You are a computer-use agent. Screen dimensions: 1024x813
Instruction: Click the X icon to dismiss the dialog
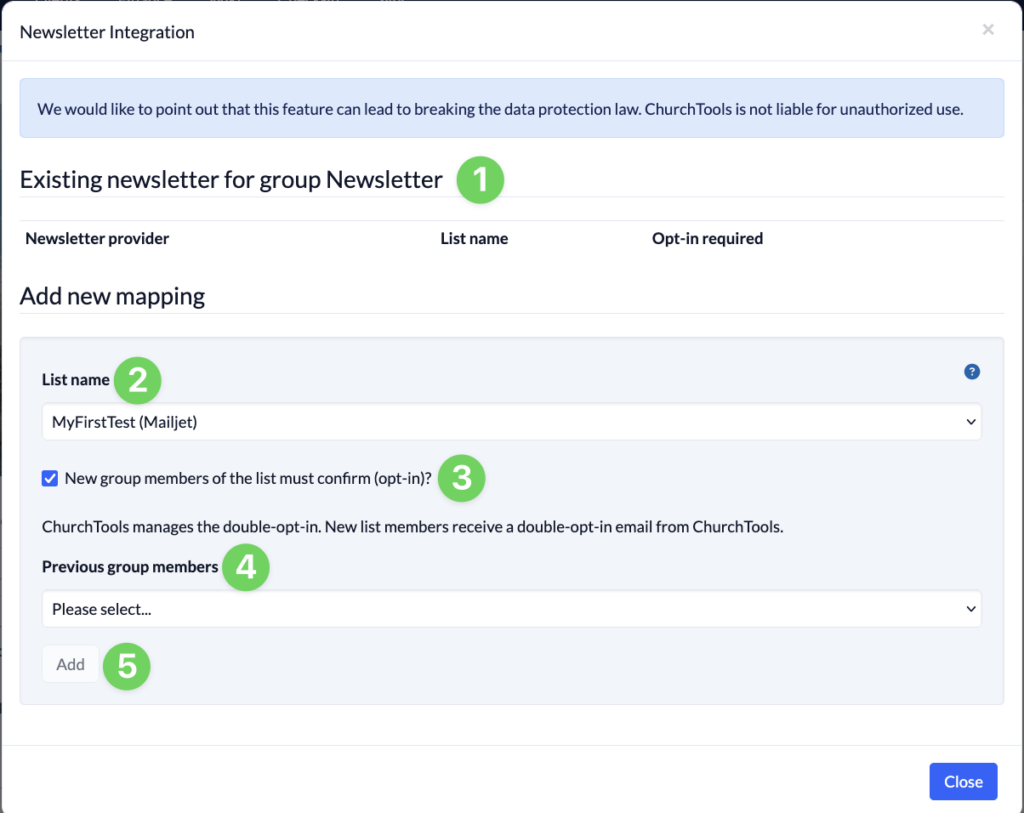point(987,29)
